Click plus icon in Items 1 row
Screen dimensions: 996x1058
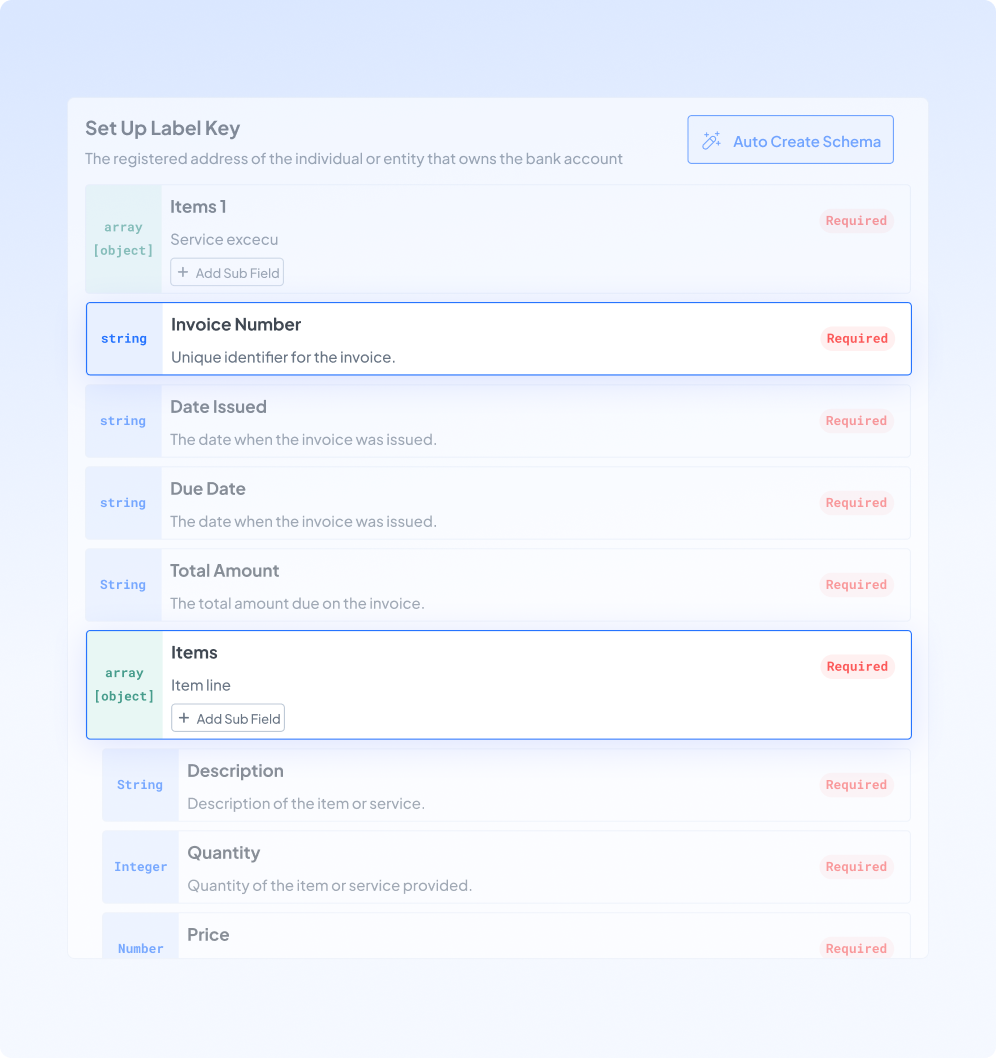click(183, 272)
